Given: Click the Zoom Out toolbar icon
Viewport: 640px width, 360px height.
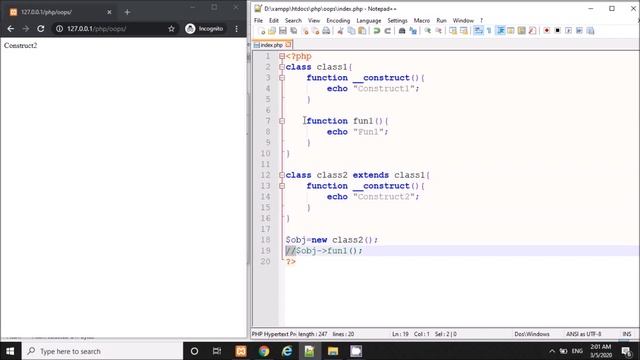Looking at the screenshot, I should pos(439,31).
